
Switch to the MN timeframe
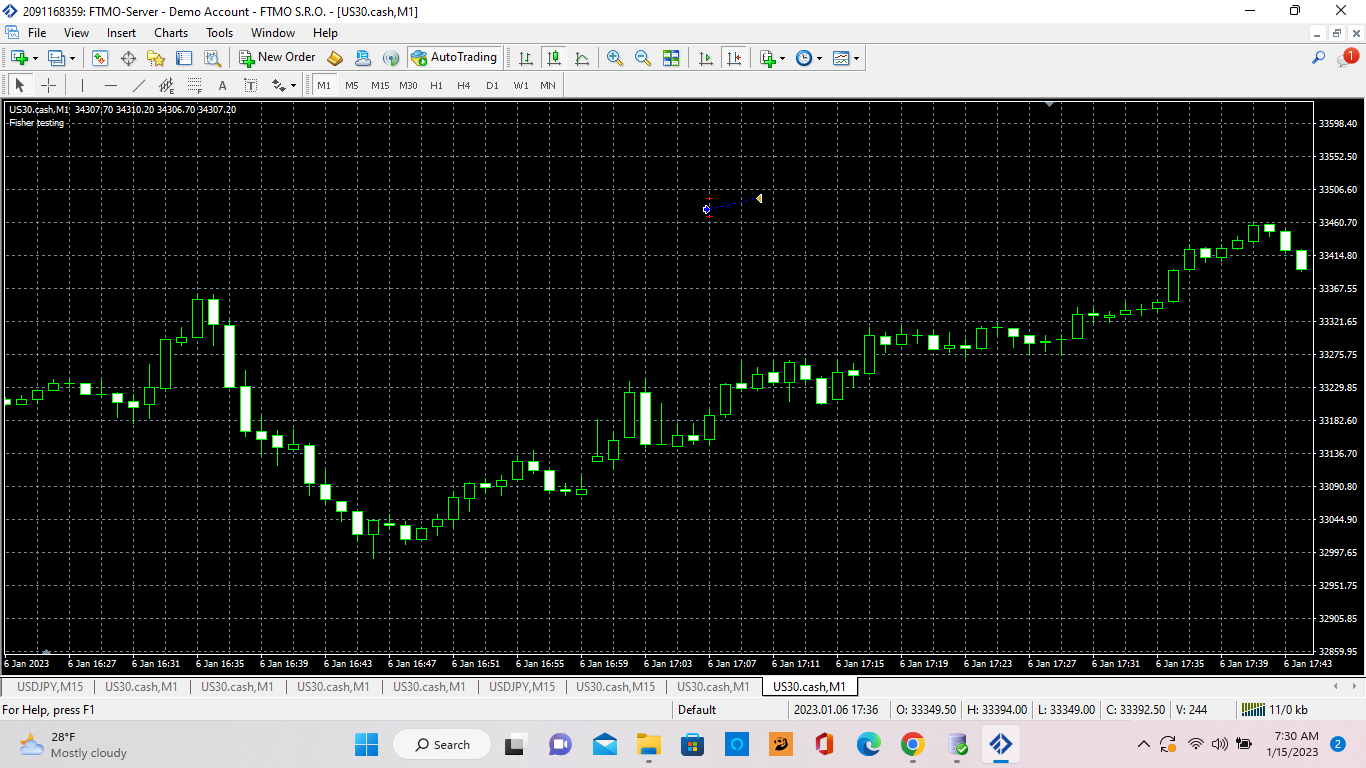click(x=548, y=85)
